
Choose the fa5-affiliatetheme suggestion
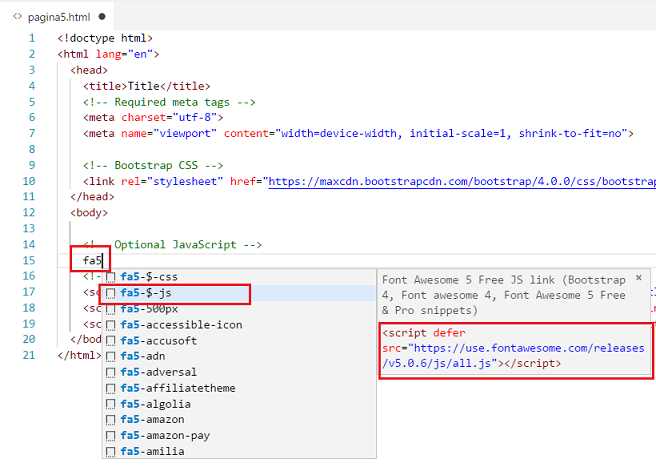(x=239, y=388)
